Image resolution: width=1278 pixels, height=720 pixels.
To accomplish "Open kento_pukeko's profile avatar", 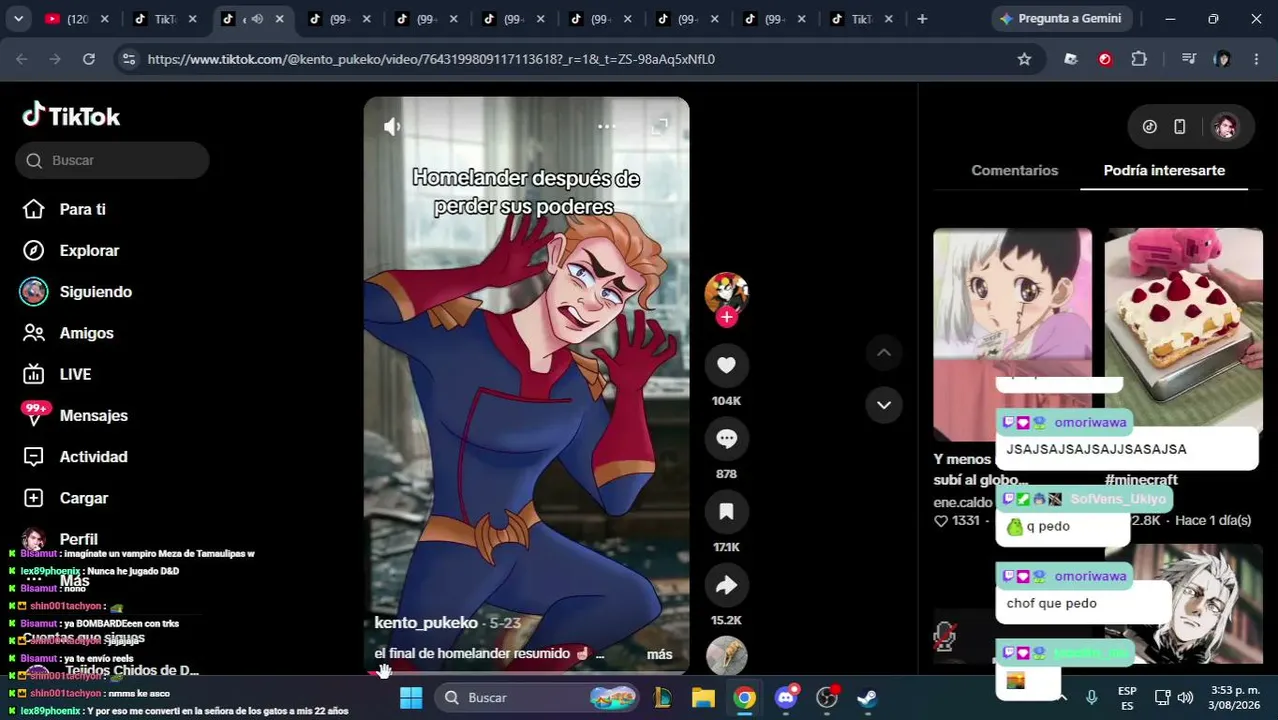I will coord(727,292).
